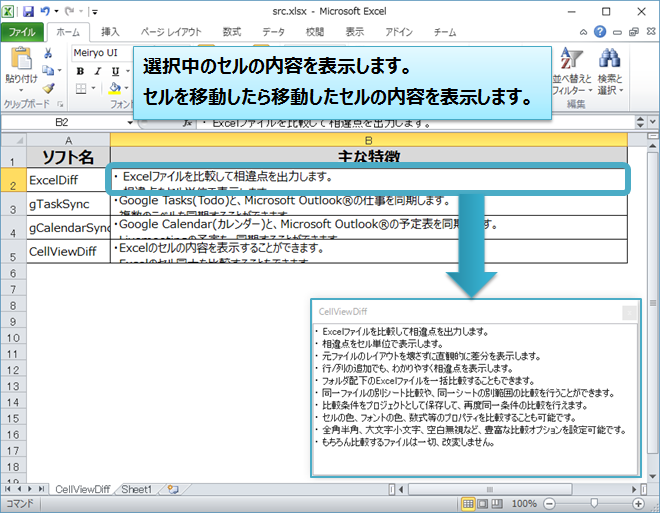The height and width of the screenshot is (513, 660).
Task: Click the Copy icon
Action: point(48,70)
